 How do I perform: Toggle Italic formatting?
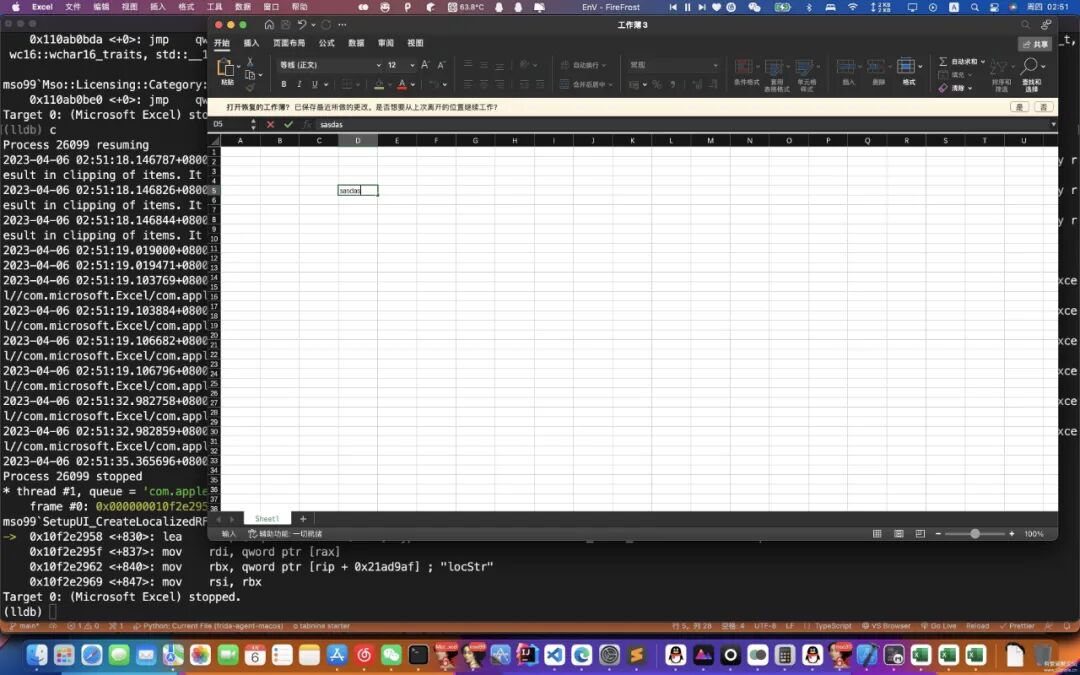click(x=299, y=84)
